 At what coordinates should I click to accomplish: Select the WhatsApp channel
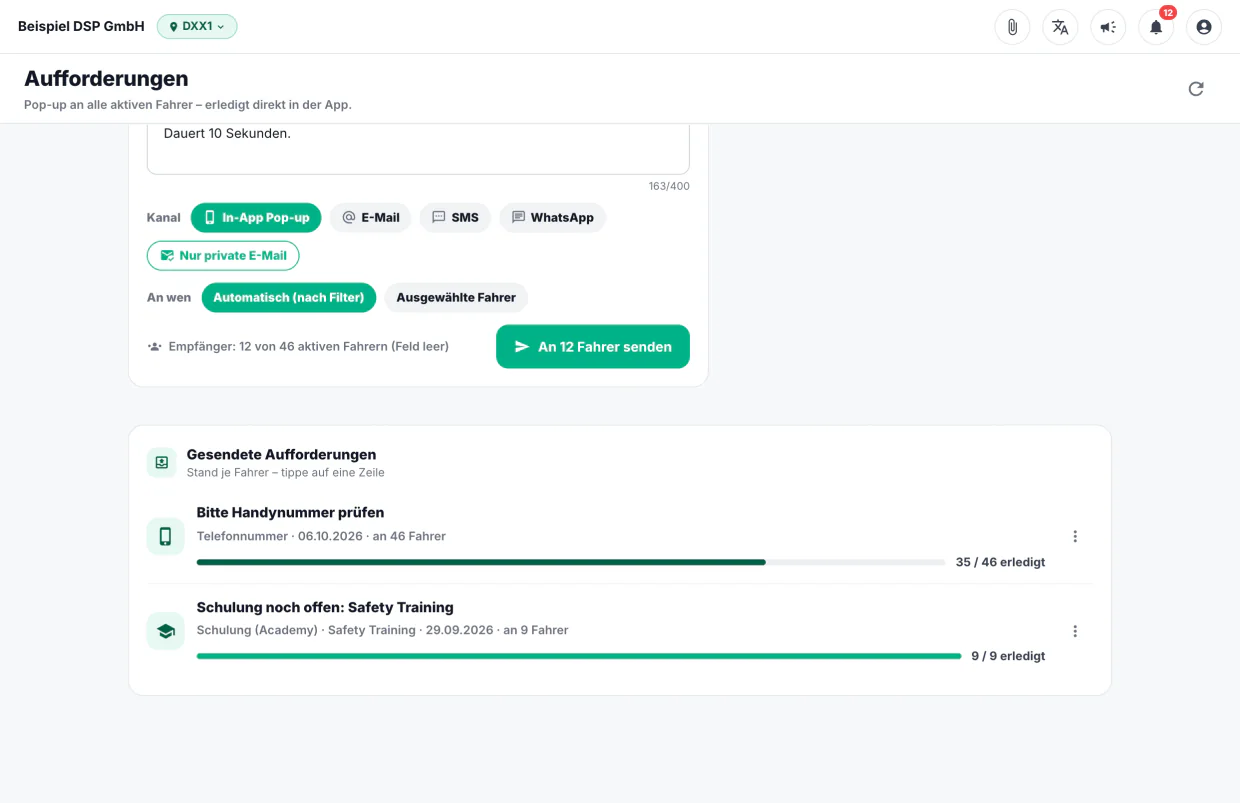click(x=553, y=217)
